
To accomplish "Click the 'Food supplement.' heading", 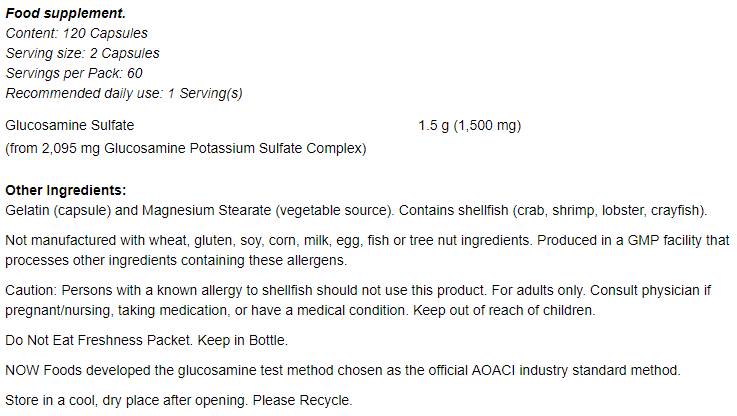I will pyautogui.click(x=66, y=14).
